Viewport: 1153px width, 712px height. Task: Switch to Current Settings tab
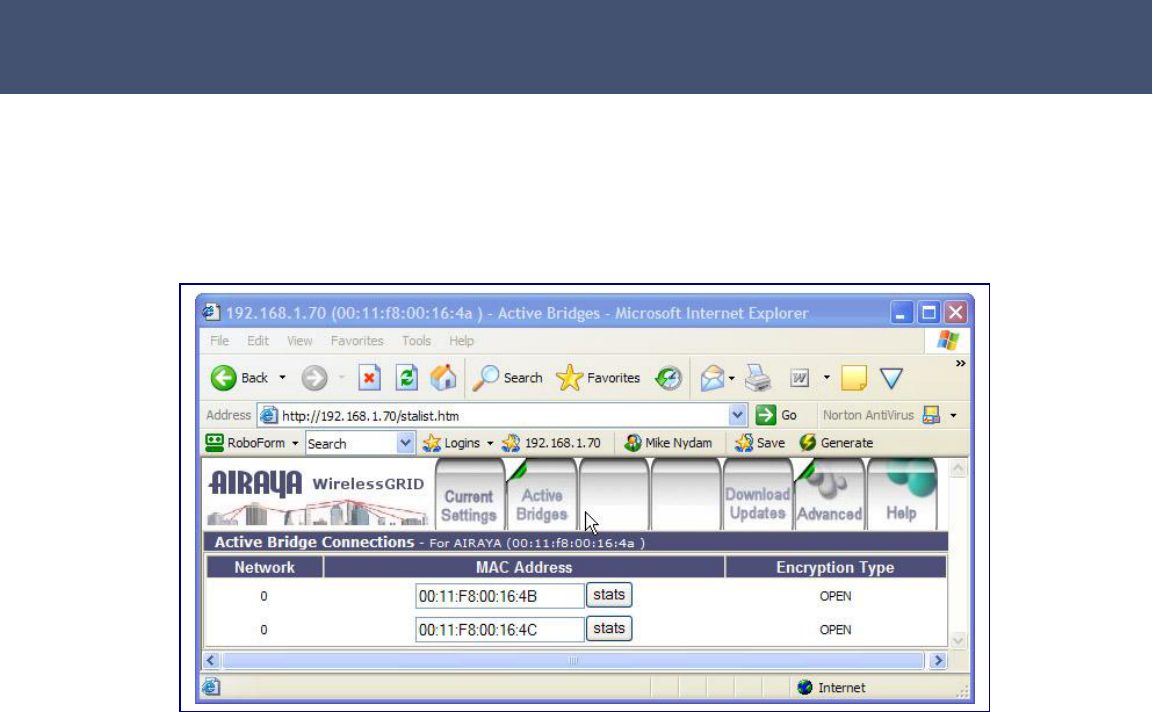pyautogui.click(x=469, y=494)
